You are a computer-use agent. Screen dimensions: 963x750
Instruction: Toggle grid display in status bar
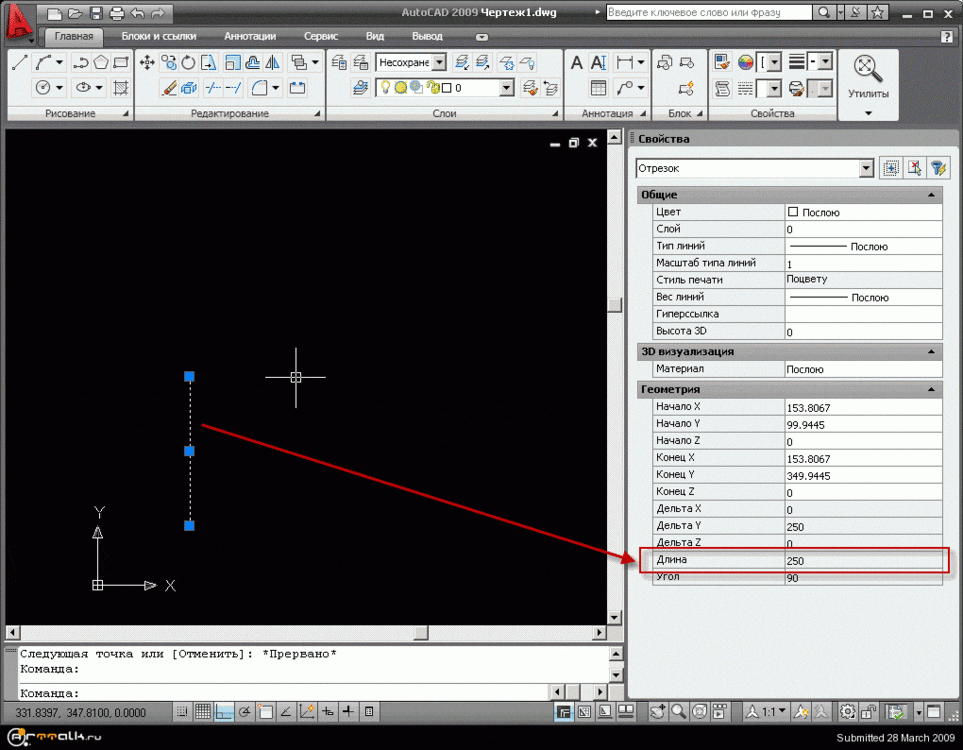click(x=203, y=712)
